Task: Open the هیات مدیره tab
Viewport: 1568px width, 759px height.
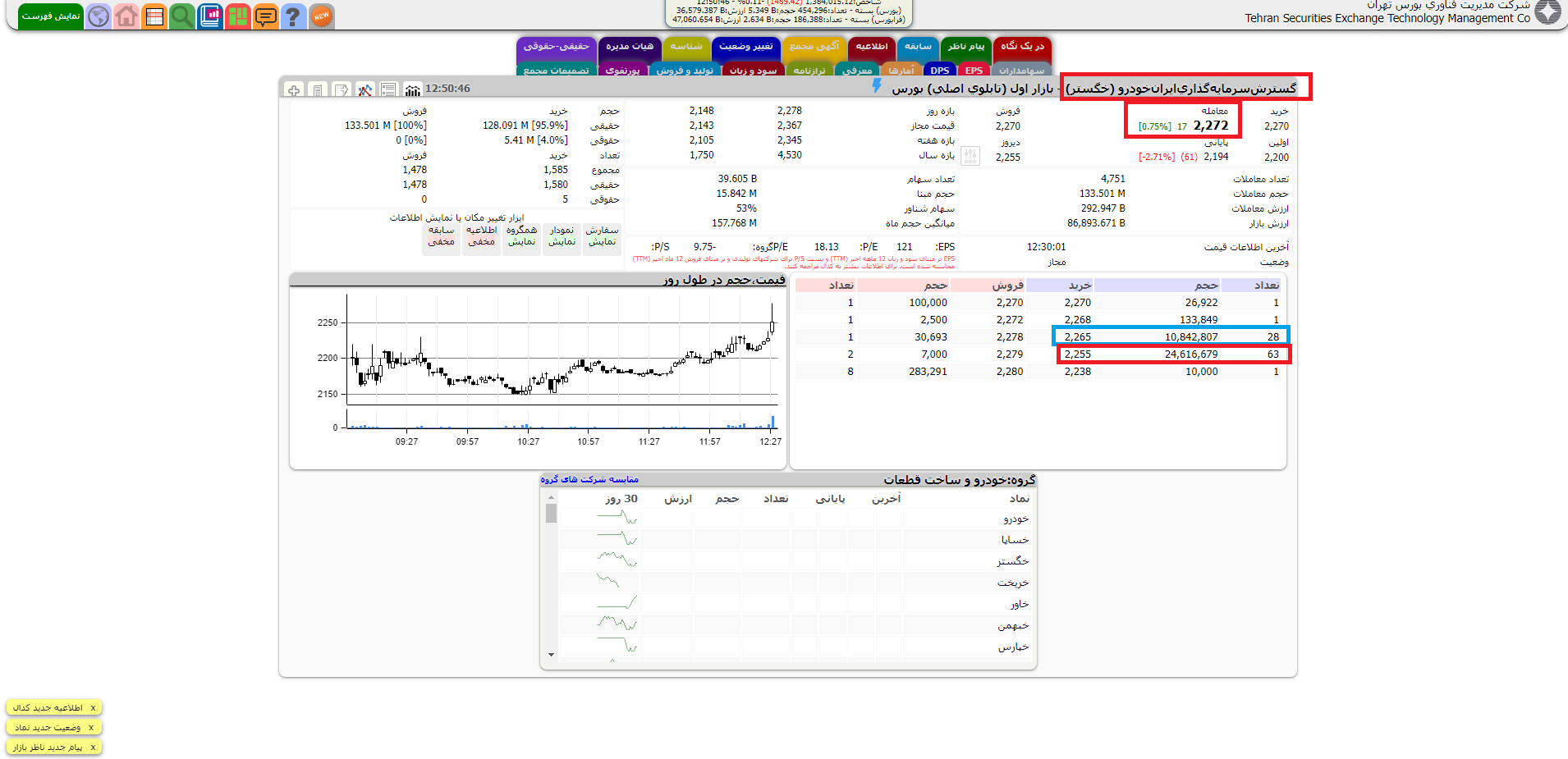Action: coord(630,48)
